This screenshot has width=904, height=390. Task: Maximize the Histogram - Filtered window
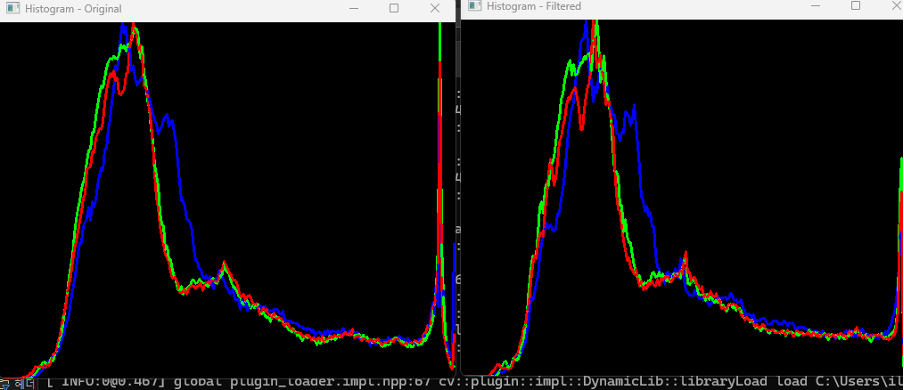[856, 5]
